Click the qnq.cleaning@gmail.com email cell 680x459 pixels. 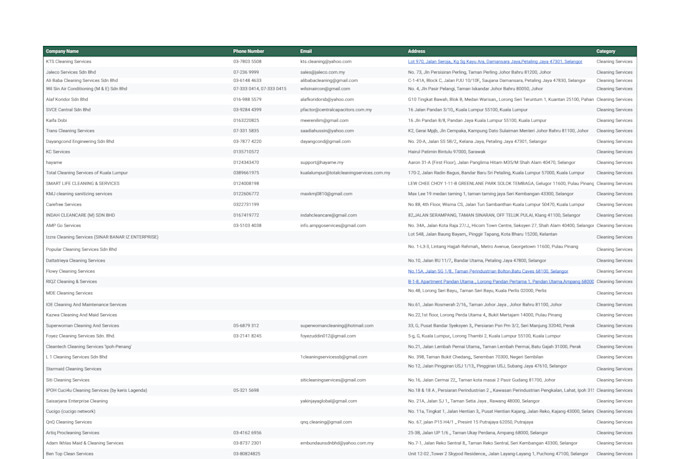pyautogui.click(x=326, y=422)
